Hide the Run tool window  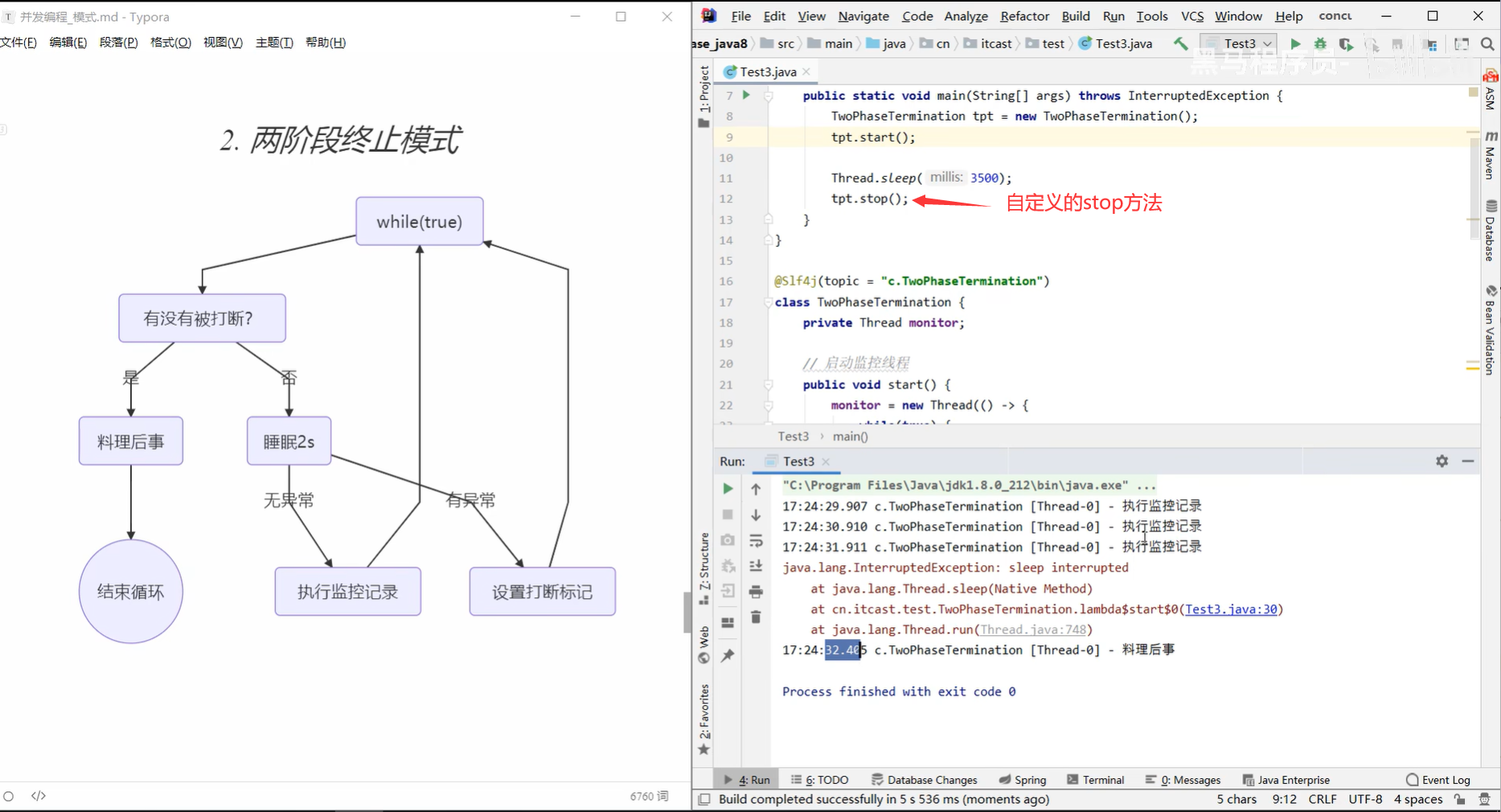1468,461
